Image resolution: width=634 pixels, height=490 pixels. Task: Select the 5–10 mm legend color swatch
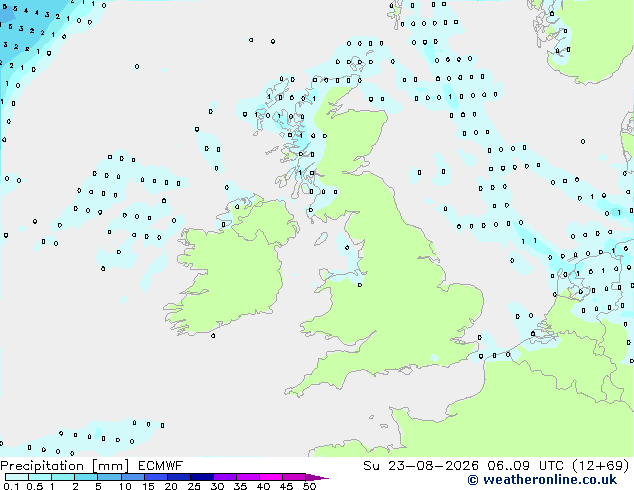pos(109,477)
